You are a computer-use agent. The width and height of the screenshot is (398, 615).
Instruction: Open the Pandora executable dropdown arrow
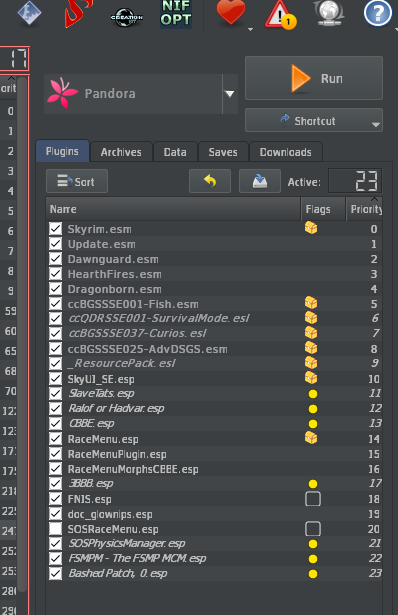click(230, 94)
